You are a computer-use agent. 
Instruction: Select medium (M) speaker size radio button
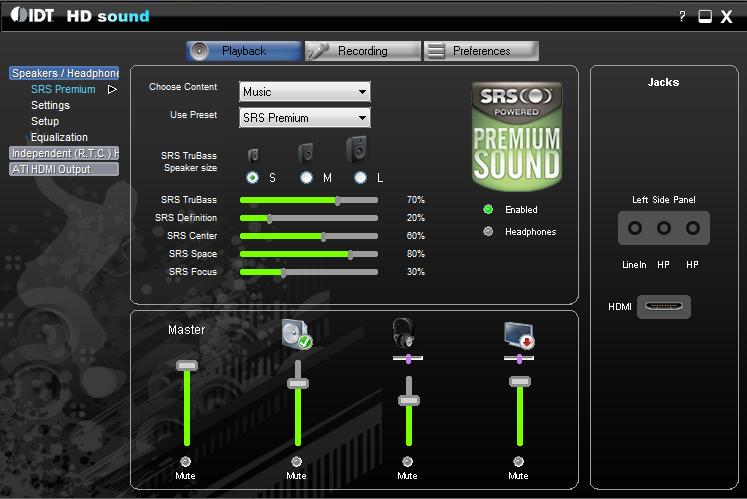(306, 178)
